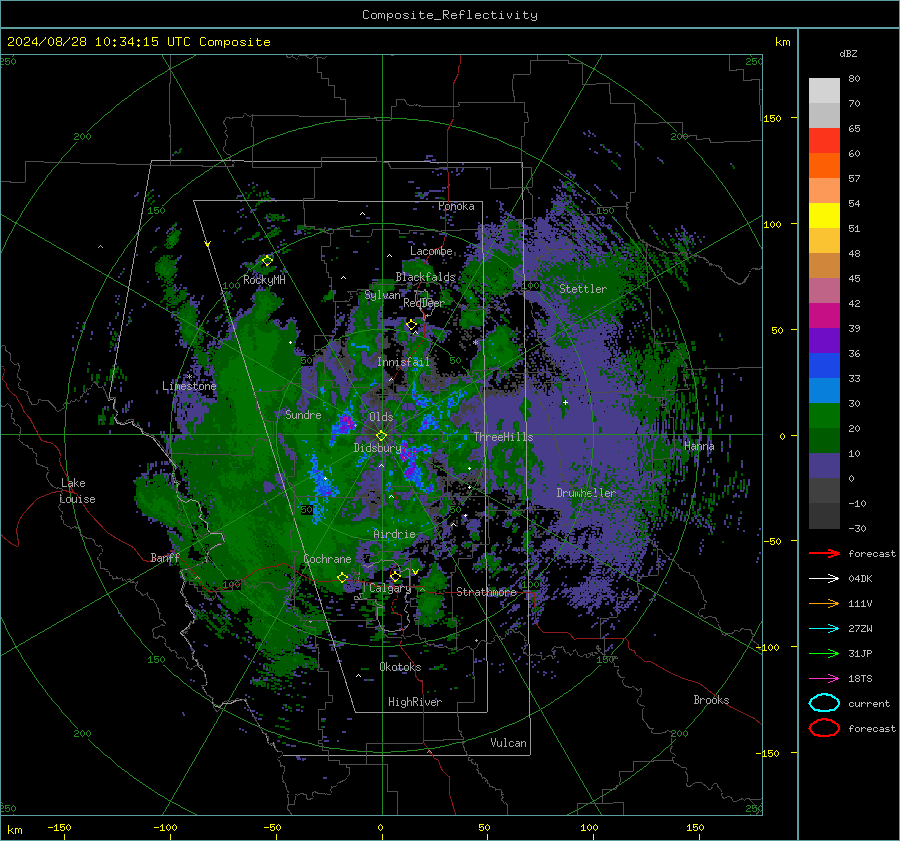The height and width of the screenshot is (841, 900).
Task: Click the Brooks label
Action: [x=711, y=700]
